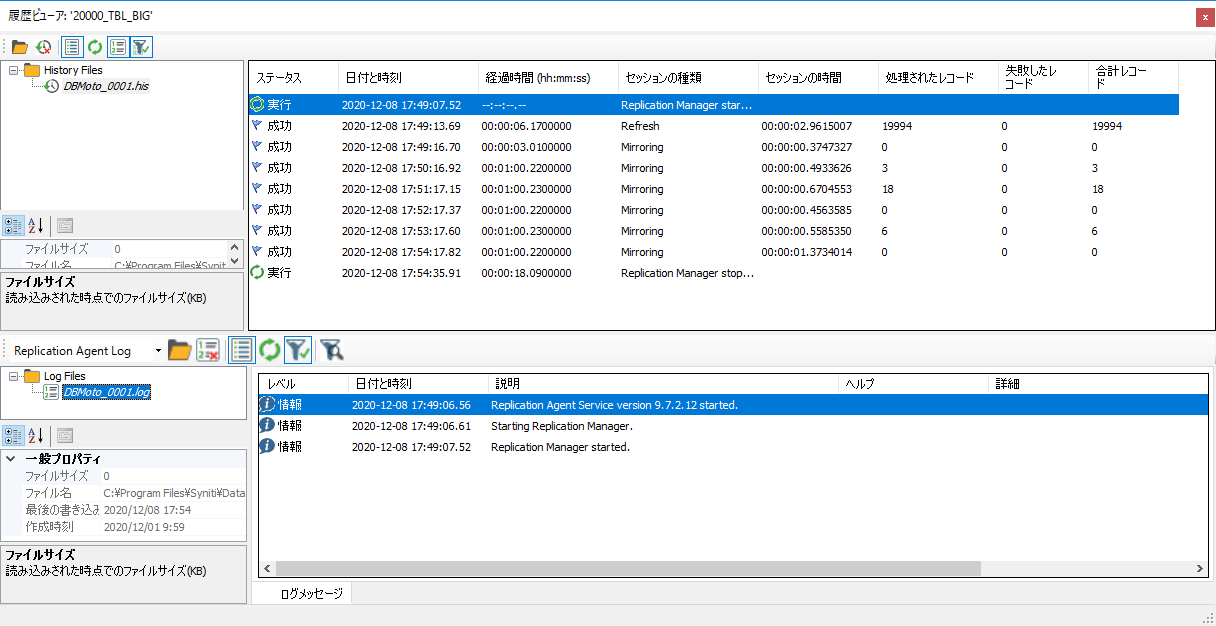This screenshot has width=1216, height=626.
Task: Select the Mirroring row at 17:51:17.15
Action: (714, 189)
